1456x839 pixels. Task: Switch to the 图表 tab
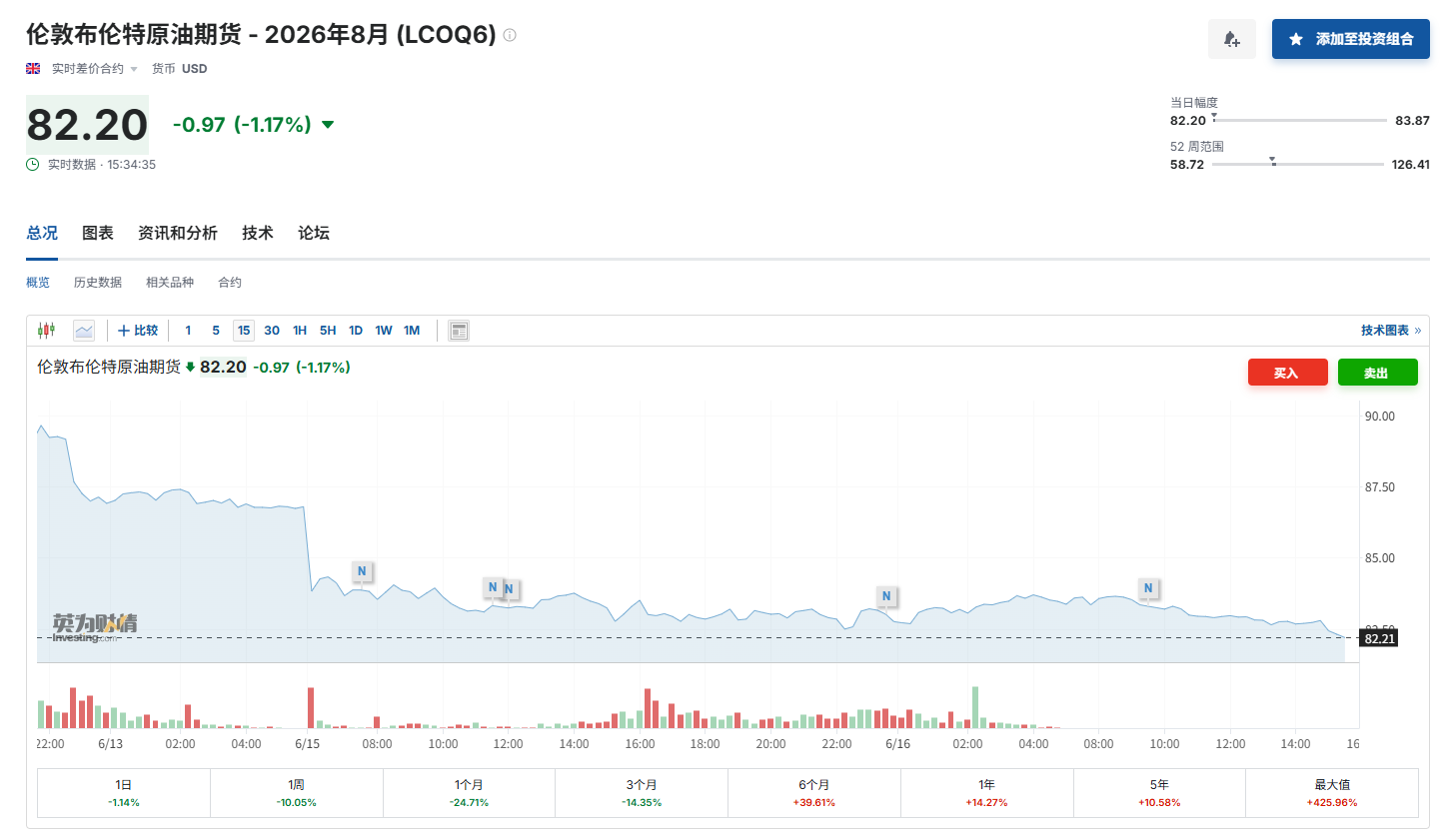[x=98, y=233]
